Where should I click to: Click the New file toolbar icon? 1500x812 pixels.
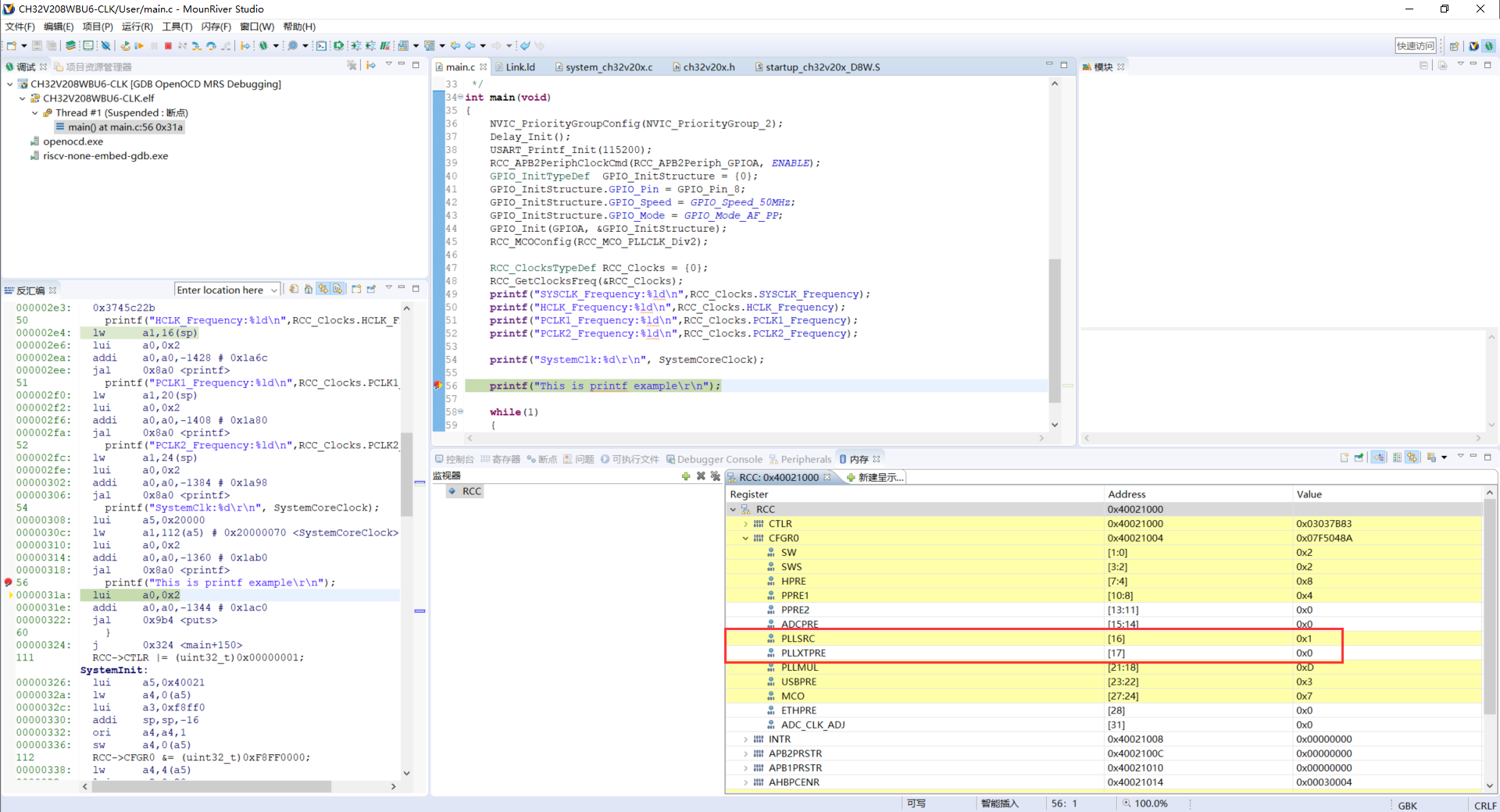pos(12,46)
